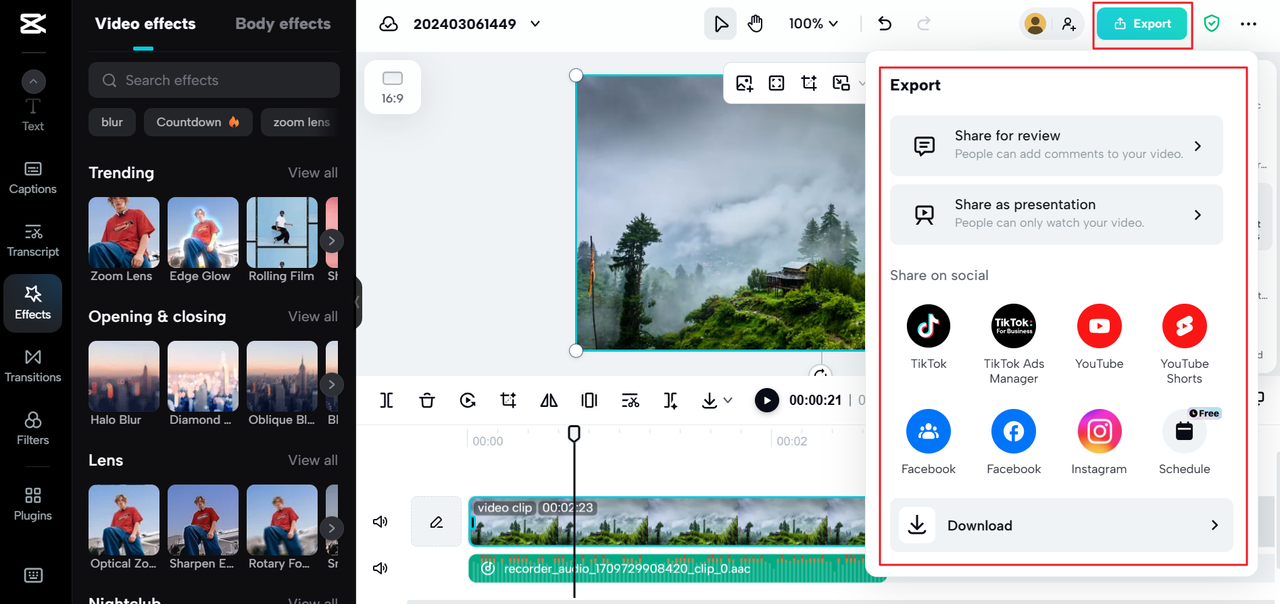This screenshot has height=604, width=1280.
Task: Click the replace image icon on canvas toolbar
Action: pyautogui.click(x=744, y=84)
